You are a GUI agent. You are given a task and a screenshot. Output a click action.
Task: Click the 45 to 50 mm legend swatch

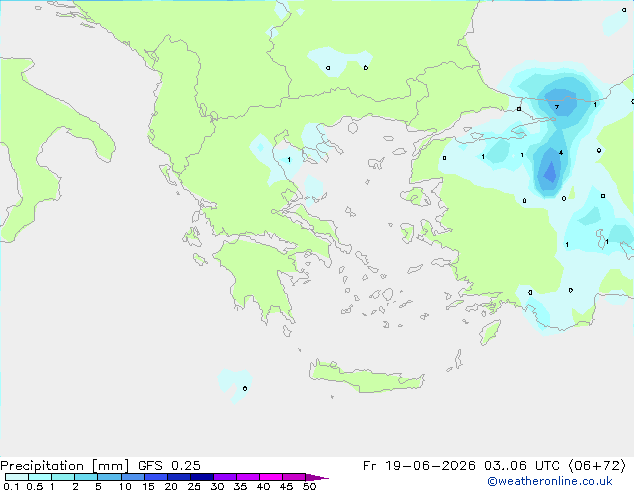pos(294,477)
